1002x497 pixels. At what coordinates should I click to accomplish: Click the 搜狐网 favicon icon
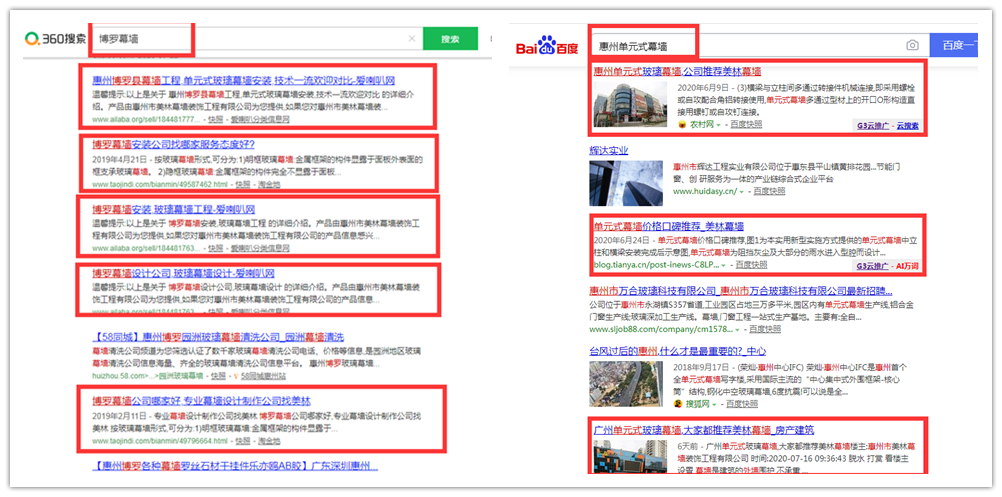[679, 404]
